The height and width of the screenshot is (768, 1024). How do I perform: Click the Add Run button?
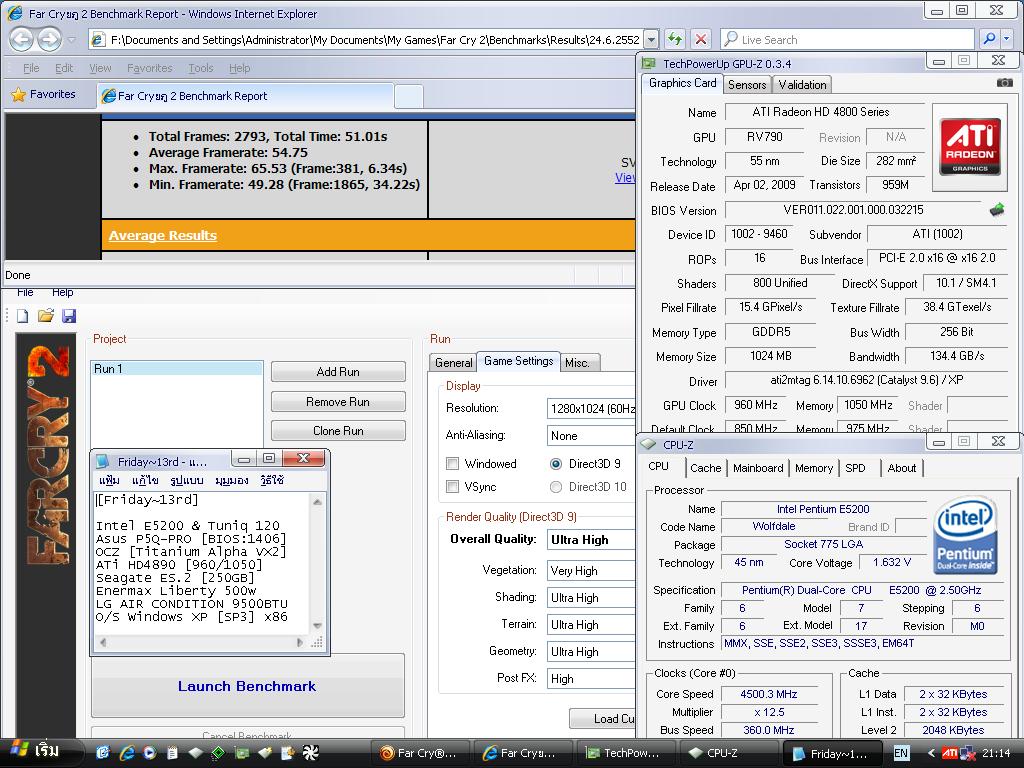pyautogui.click(x=338, y=372)
